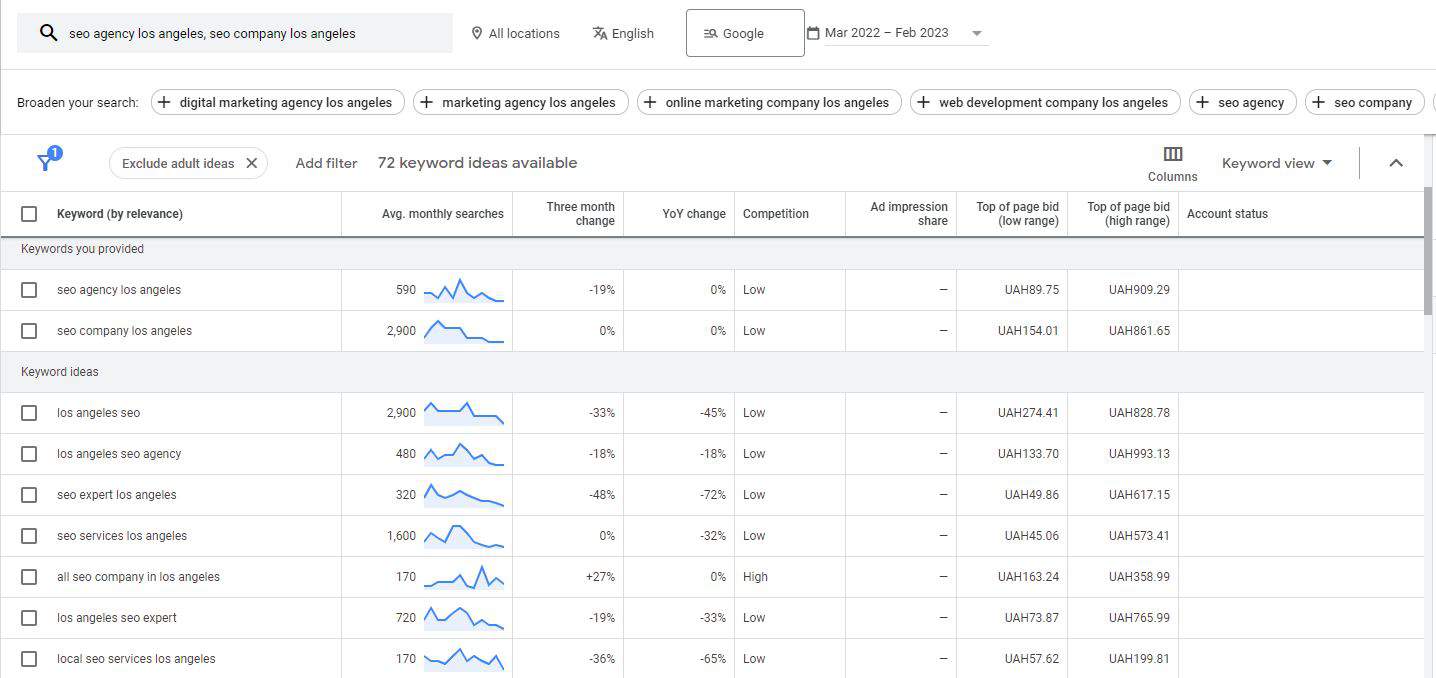Toggle the header checkbox to select all keywords
The height and width of the screenshot is (678, 1436).
coord(29,213)
